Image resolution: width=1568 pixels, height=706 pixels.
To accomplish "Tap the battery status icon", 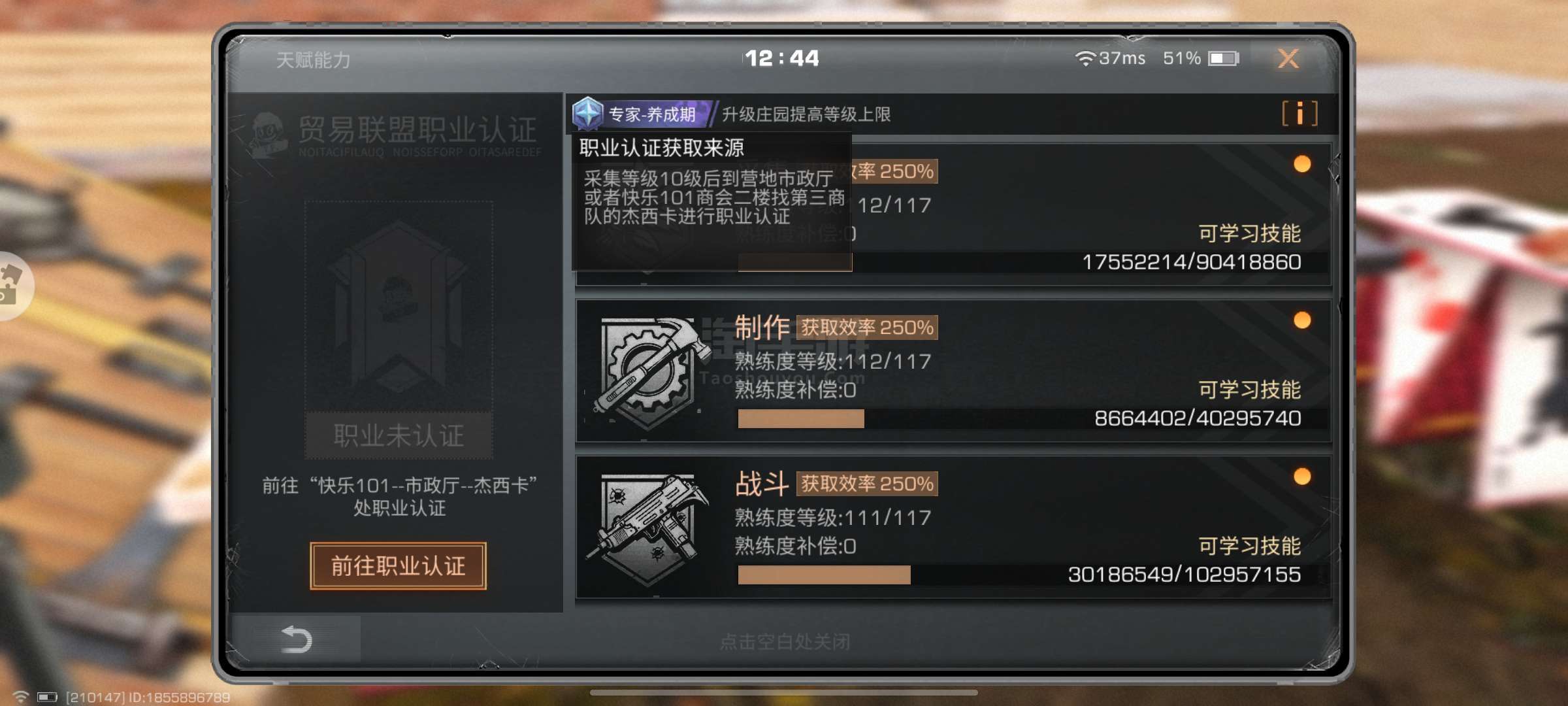I will pyautogui.click(x=1223, y=59).
